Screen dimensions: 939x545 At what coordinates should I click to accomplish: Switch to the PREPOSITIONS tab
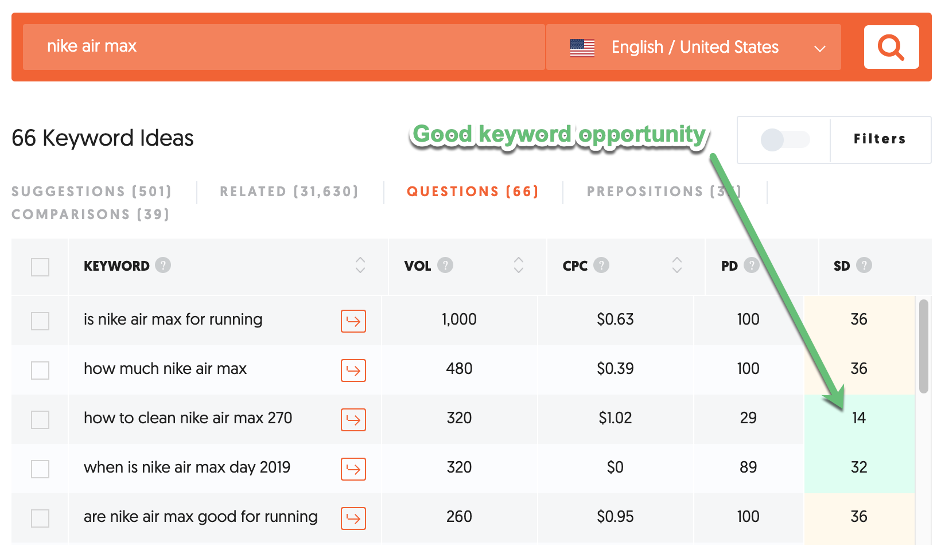(x=664, y=191)
